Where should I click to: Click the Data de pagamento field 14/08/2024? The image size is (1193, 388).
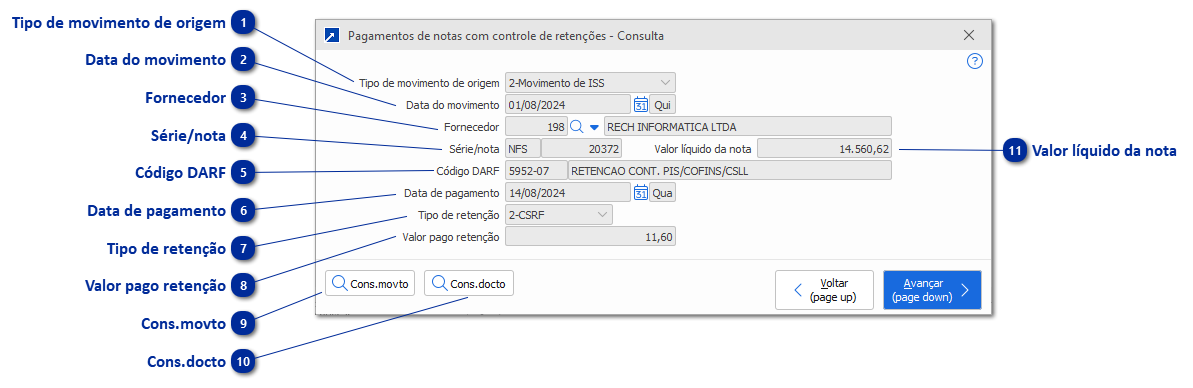click(x=568, y=193)
